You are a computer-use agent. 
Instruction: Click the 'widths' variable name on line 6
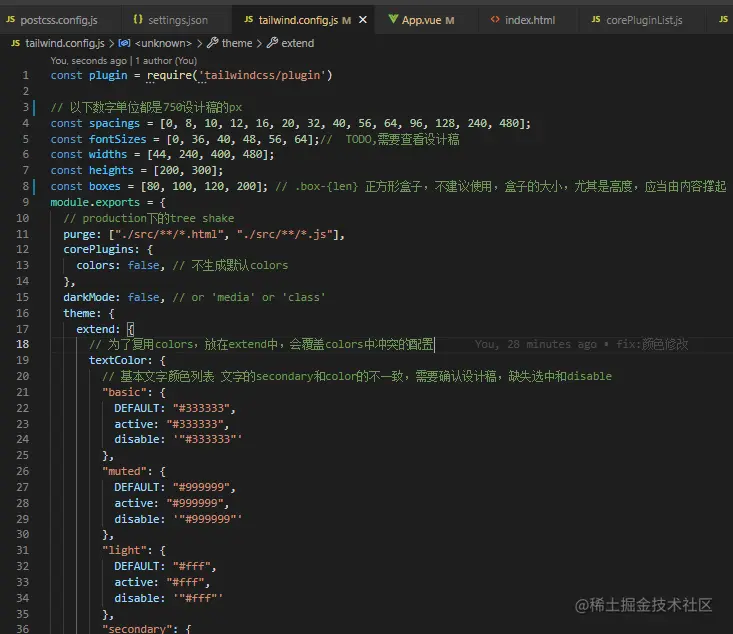(108, 154)
